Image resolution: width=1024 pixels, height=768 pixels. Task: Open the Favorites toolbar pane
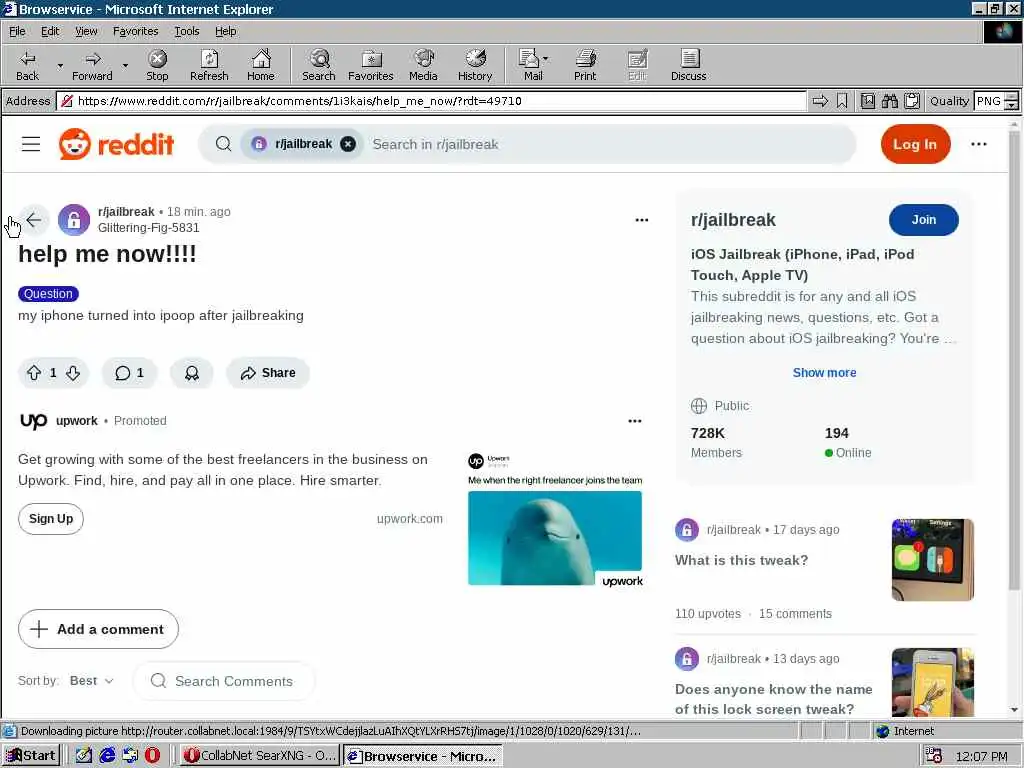[x=370, y=65]
